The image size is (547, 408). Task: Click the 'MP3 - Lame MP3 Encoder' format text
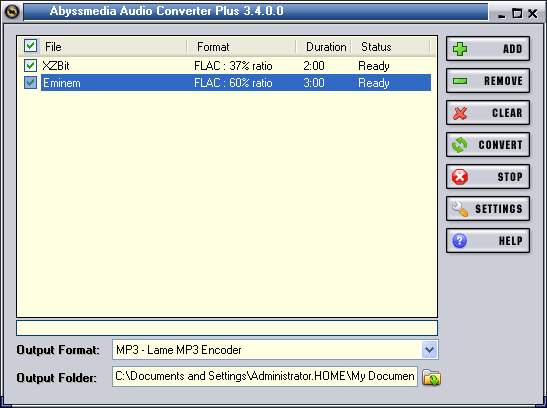tap(179, 350)
